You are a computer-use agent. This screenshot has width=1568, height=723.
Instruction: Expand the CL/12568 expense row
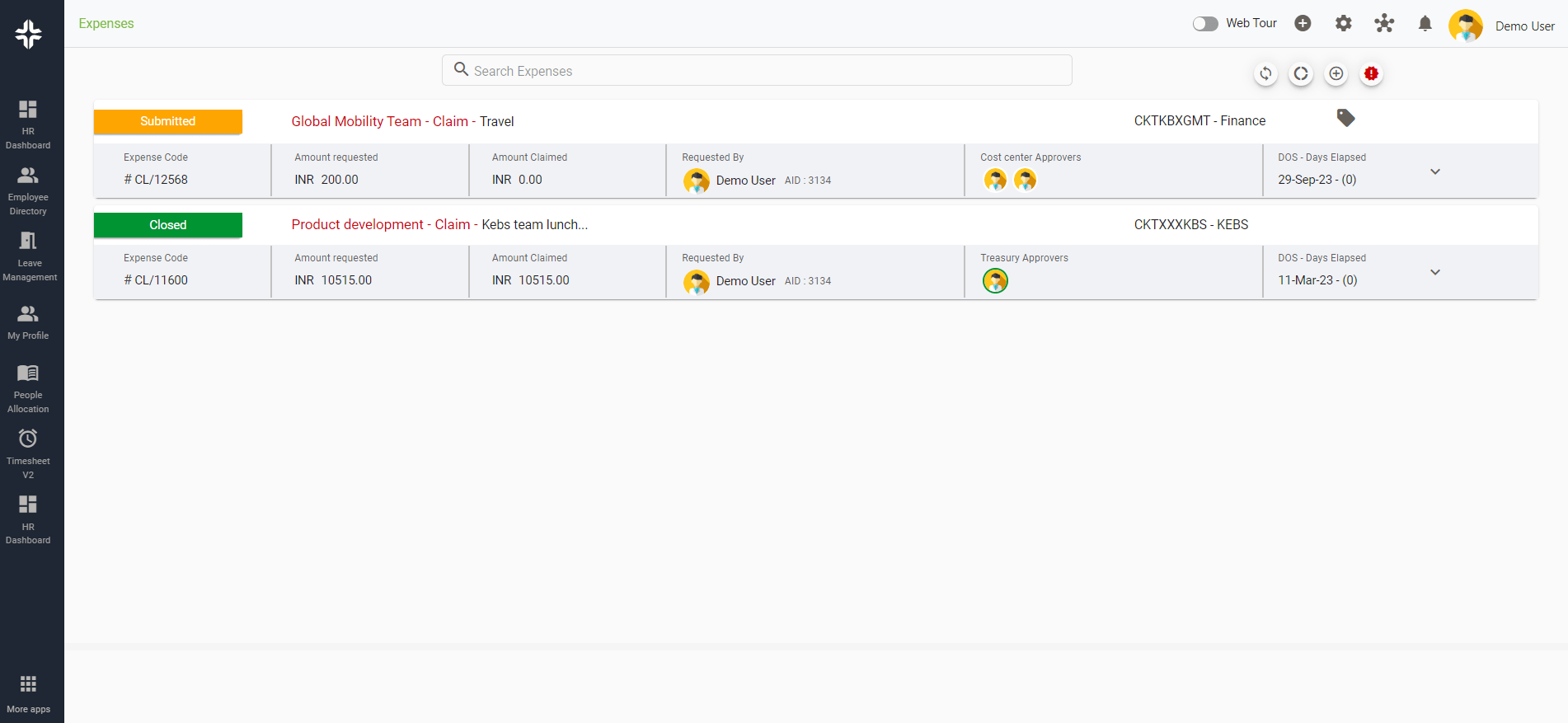[x=1434, y=171]
